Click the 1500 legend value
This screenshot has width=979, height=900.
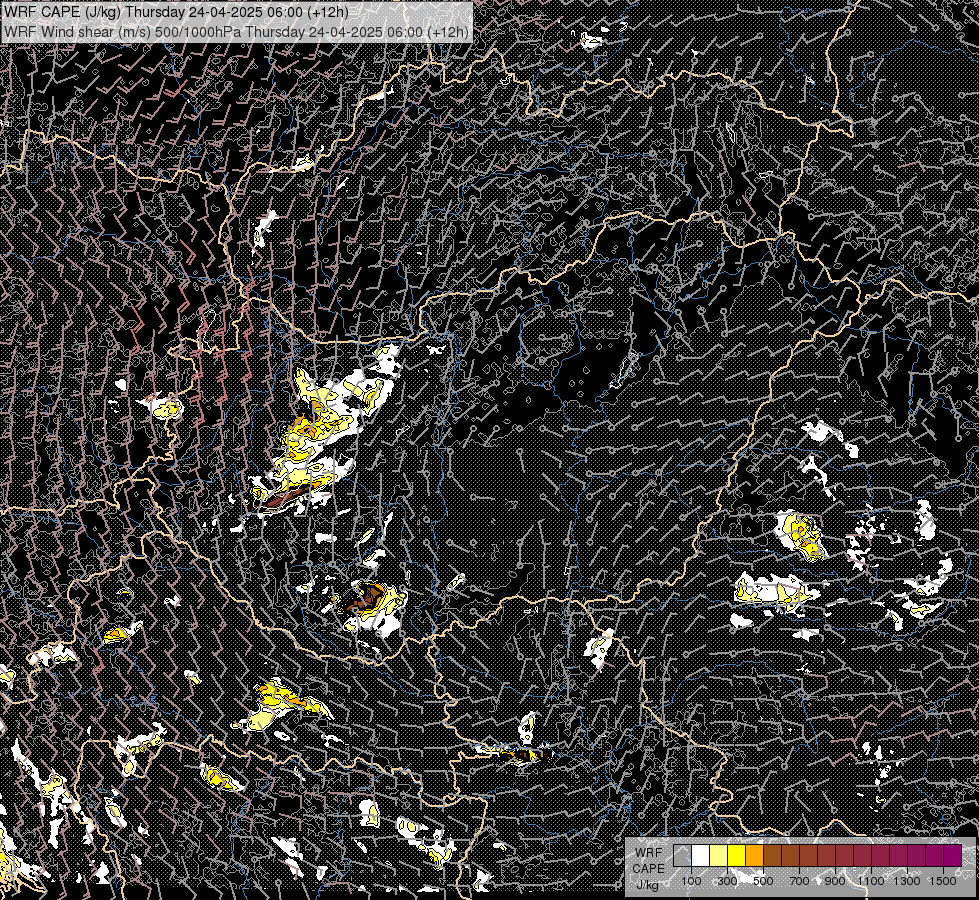click(943, 881)
